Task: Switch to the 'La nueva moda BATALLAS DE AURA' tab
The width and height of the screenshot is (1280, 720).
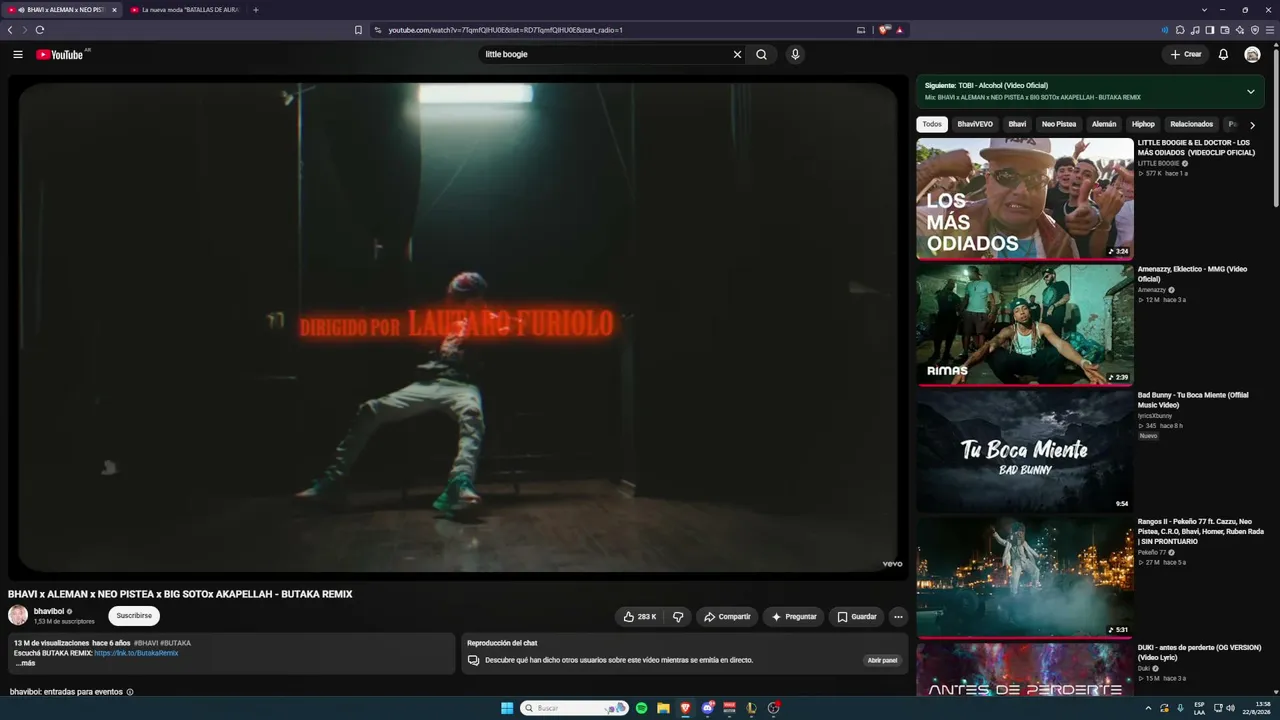Action: pos(186,10)
